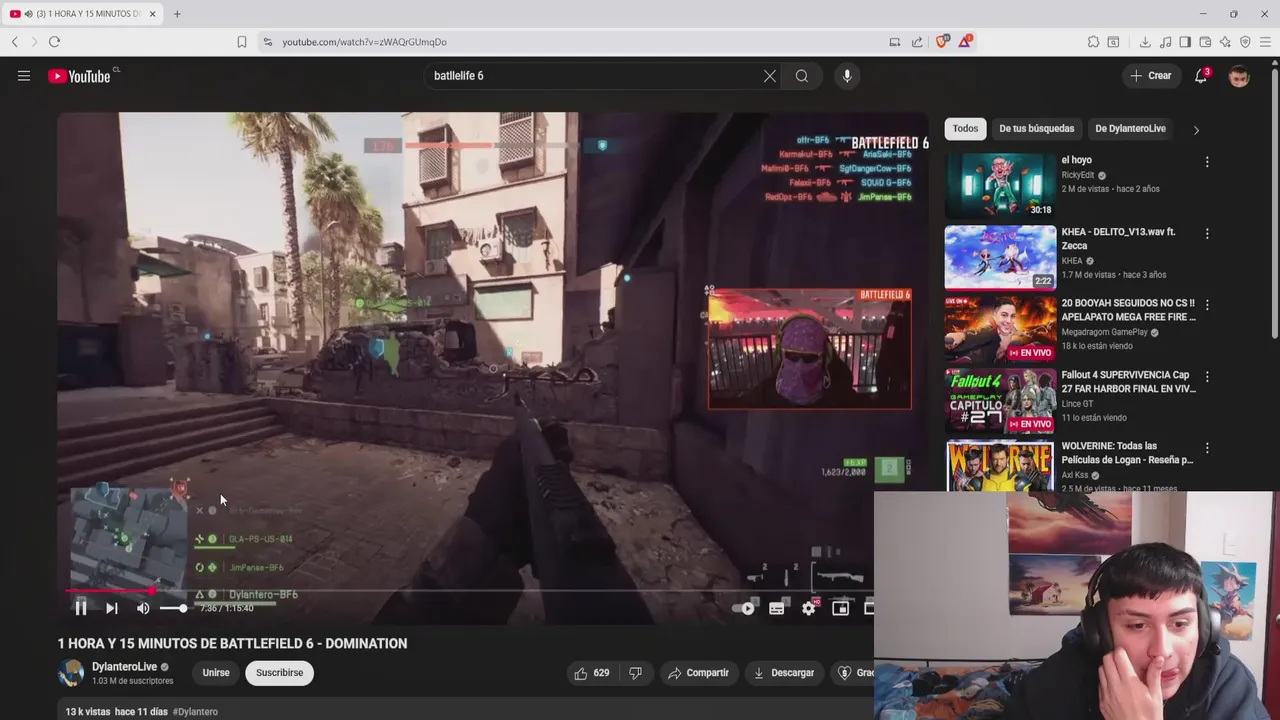Viewport: 1280px width, 720px height.
Task: Open player settings gear
Action: [809, 608]
